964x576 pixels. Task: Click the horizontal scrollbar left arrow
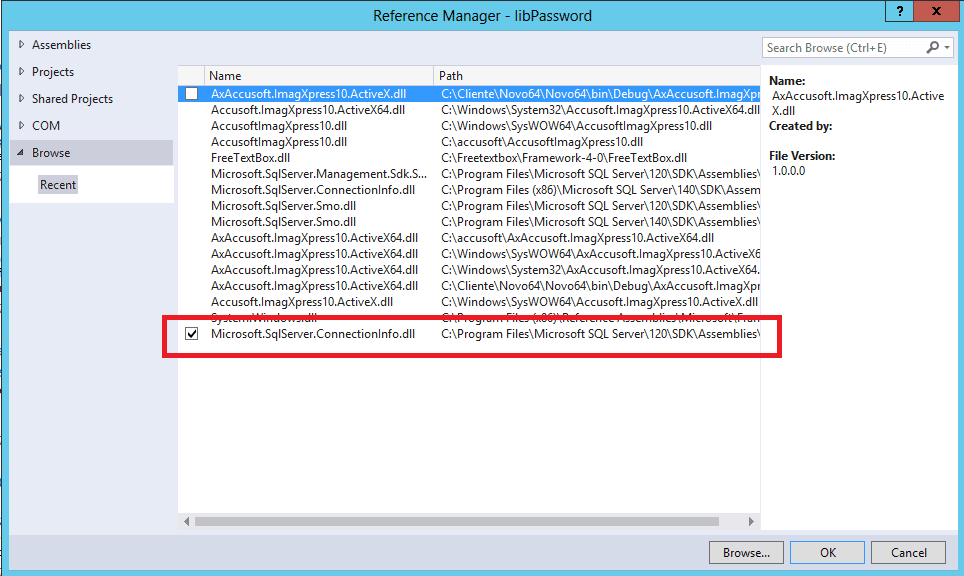(186, 521)
